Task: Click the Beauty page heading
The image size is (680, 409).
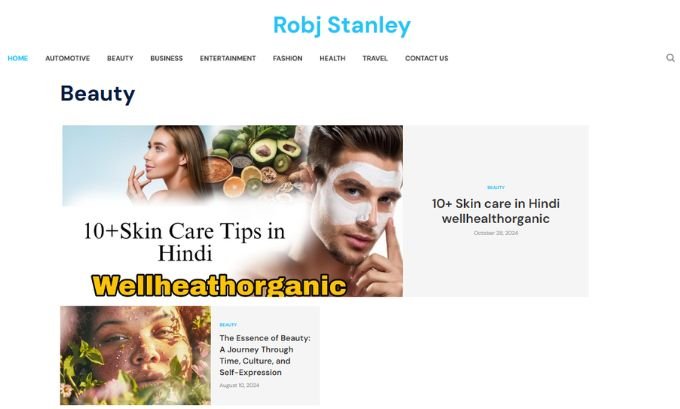Action: pyautogui.click(x=98, y=94)
